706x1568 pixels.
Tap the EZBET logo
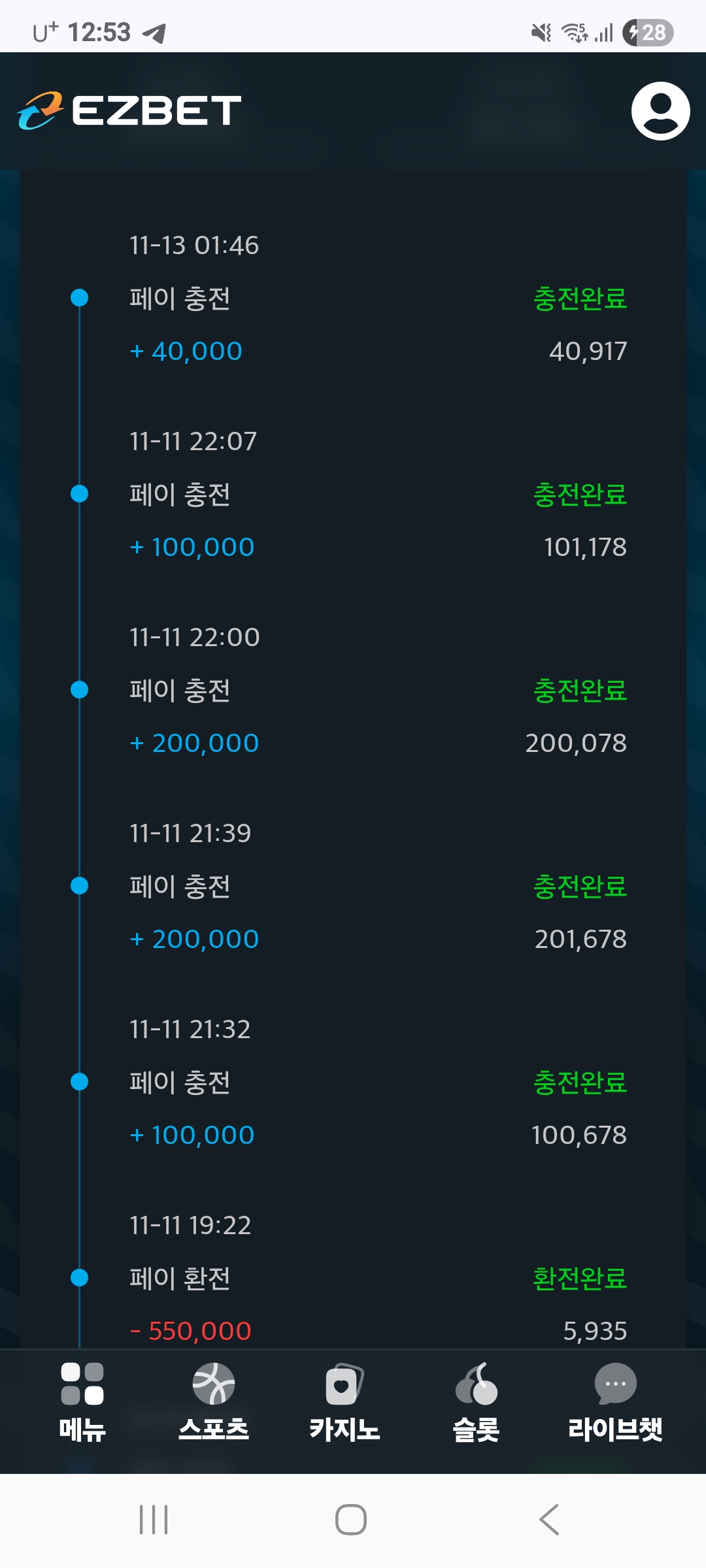pyautogui.click(x=129, y=110)
